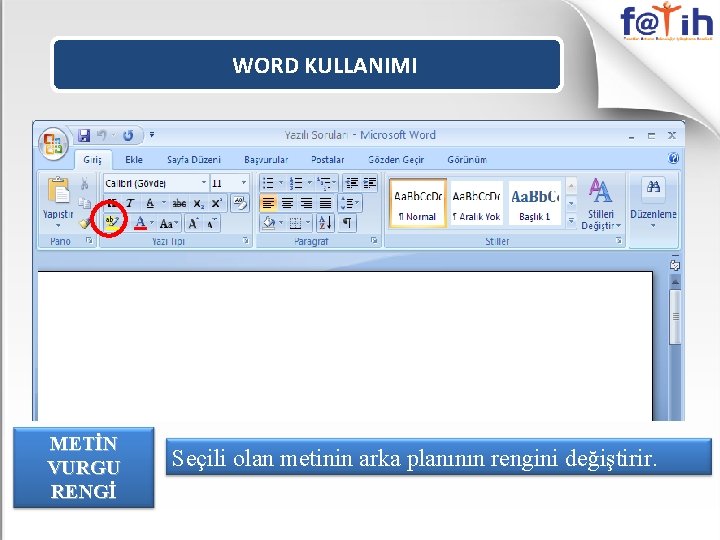Justify the paragraph text

[x=325, y=203]
